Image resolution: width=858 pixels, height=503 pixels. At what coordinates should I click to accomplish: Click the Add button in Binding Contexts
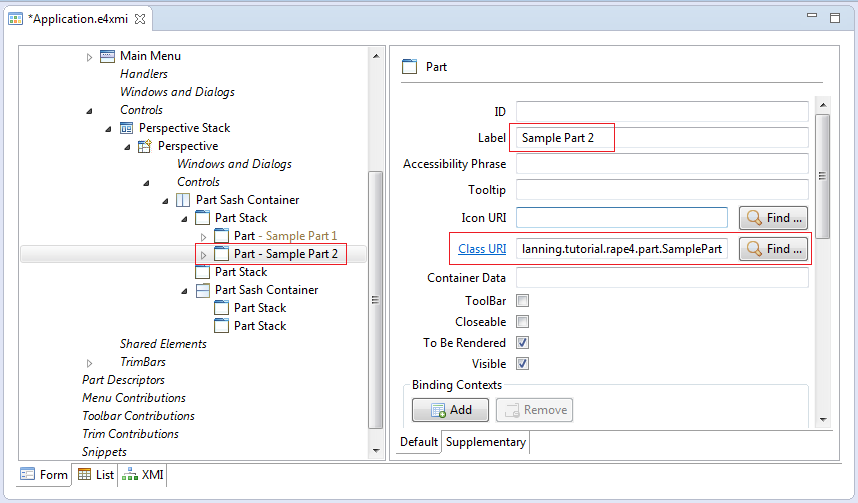point(450,410)
